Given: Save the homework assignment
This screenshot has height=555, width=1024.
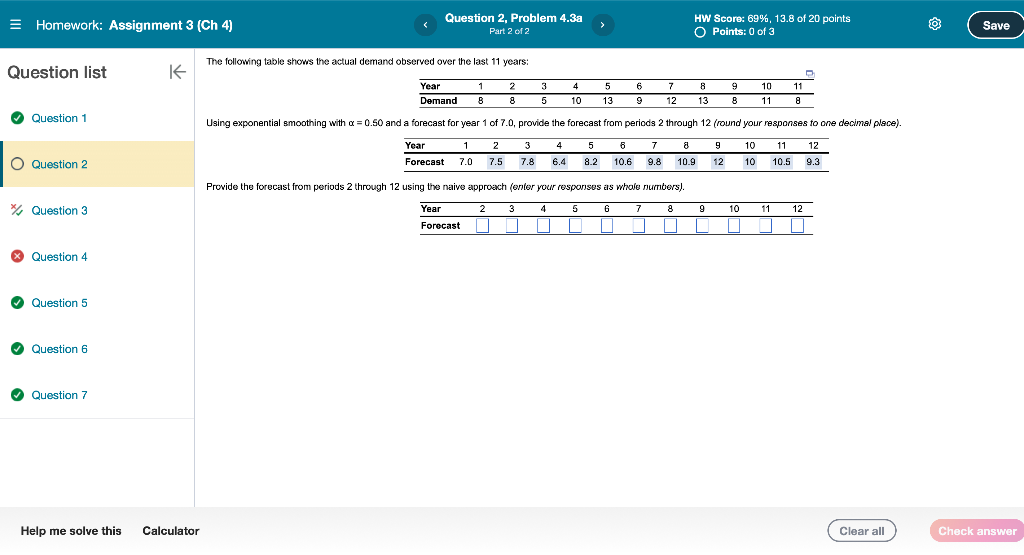Looking at the screenshot, I should click(995, 25).
